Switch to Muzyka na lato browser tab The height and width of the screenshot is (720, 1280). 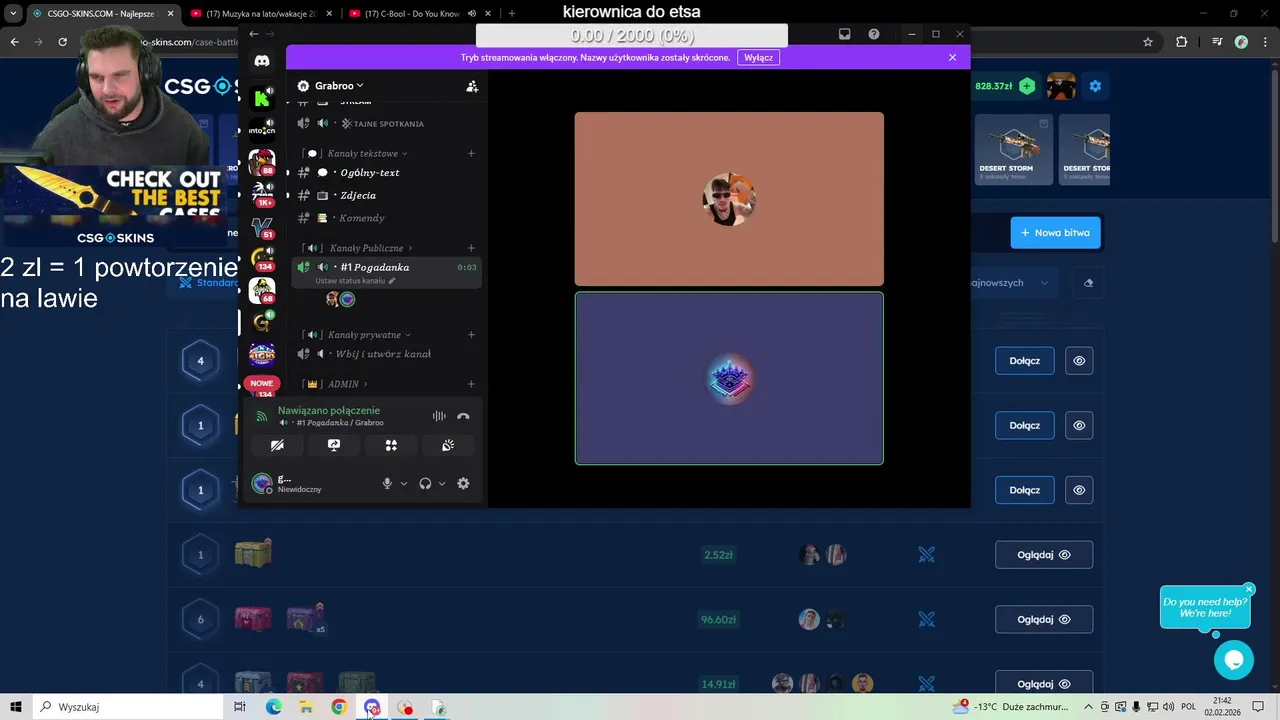(x=259, y=13)
